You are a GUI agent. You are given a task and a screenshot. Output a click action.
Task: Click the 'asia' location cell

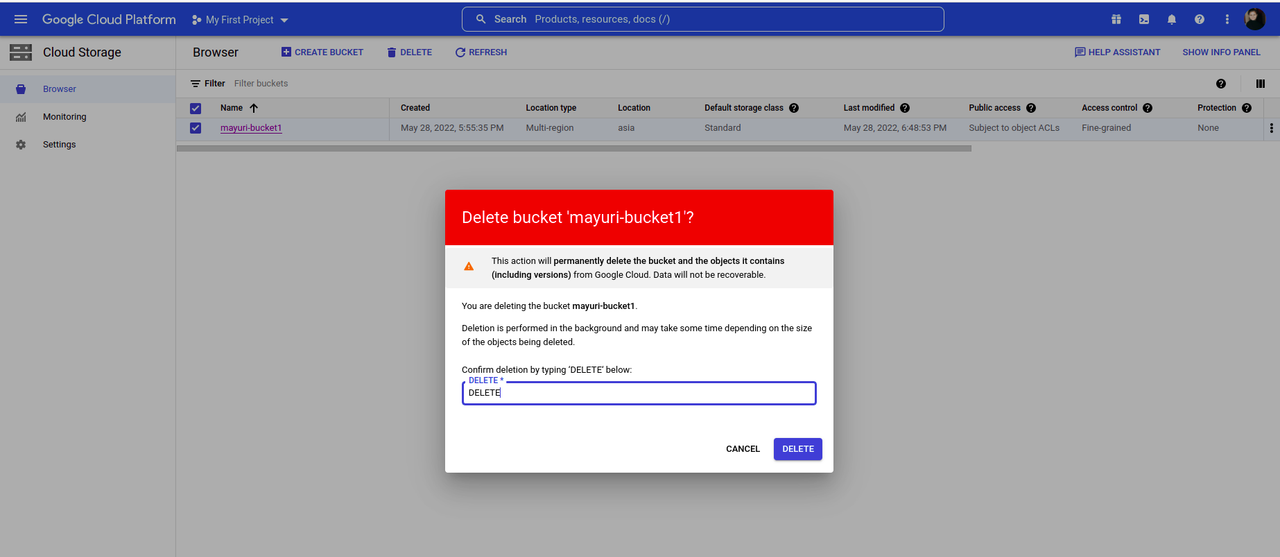pyautogui.click(x=626, y=128)
